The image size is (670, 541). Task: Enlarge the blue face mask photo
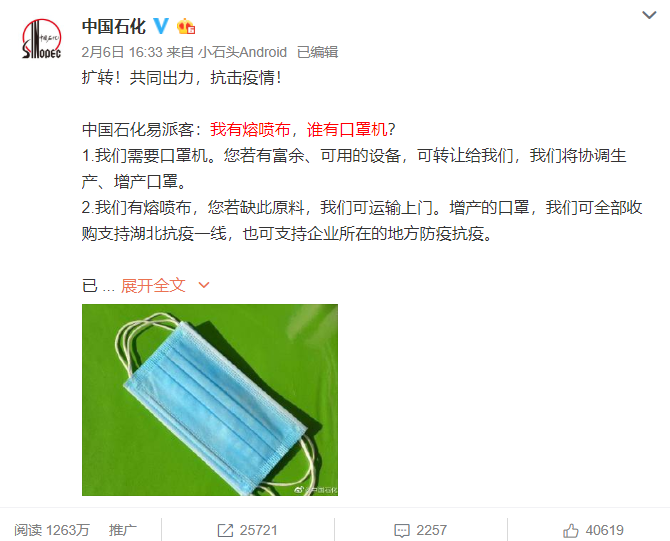pos(210,400)
